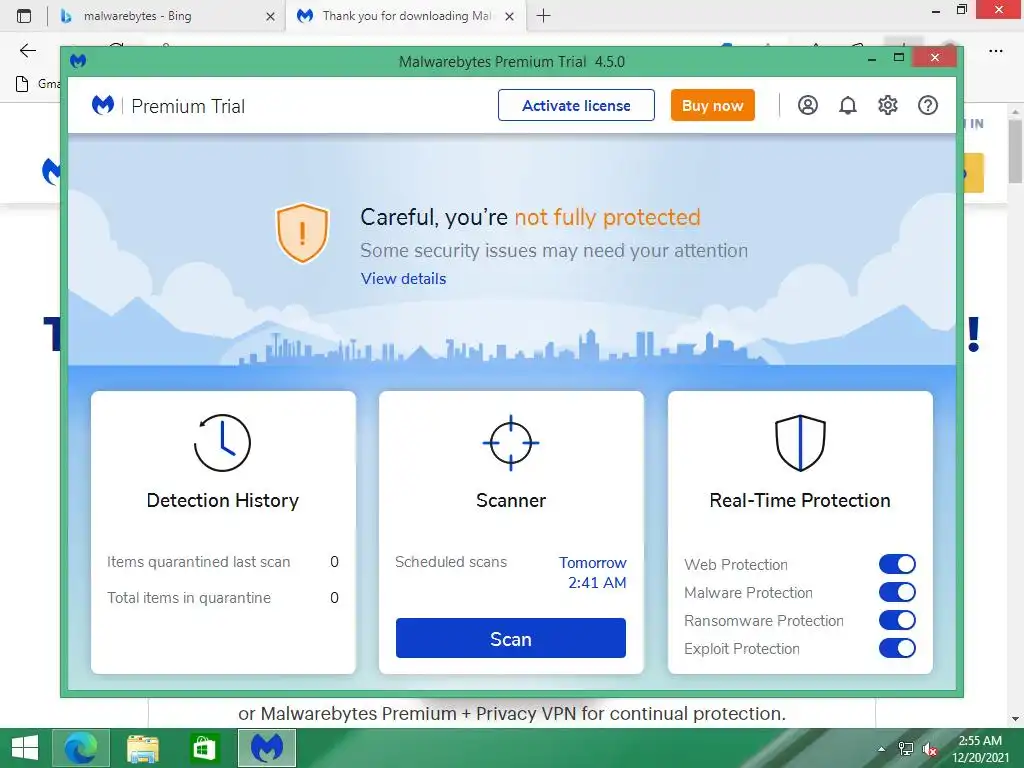Click the taskbar clock showing 2:55 AM
The width and height of the screenshot is (1024, 768).
click(980, 748)
